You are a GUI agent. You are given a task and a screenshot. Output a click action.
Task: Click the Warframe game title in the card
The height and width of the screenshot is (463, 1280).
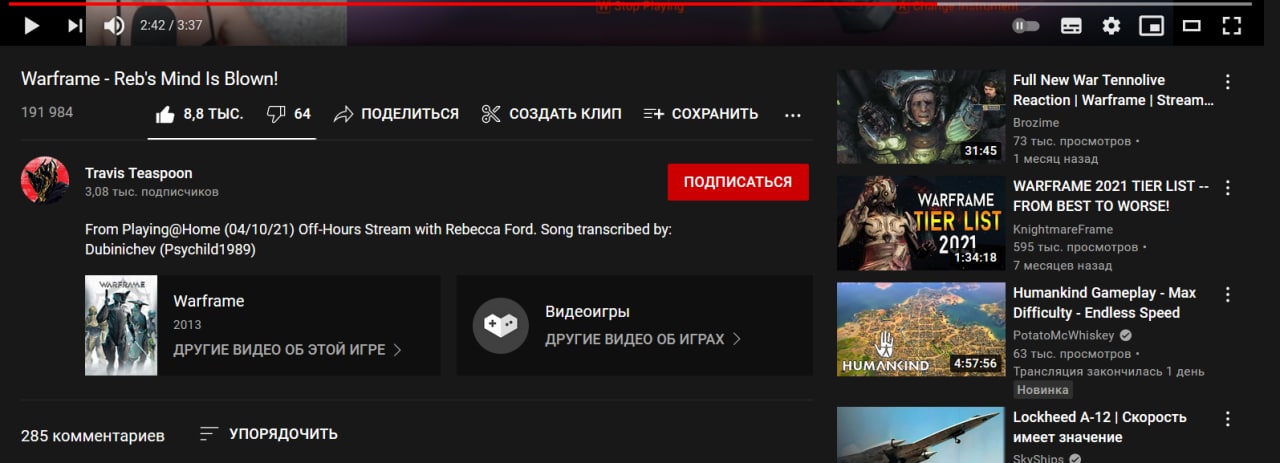coord(208,301)
